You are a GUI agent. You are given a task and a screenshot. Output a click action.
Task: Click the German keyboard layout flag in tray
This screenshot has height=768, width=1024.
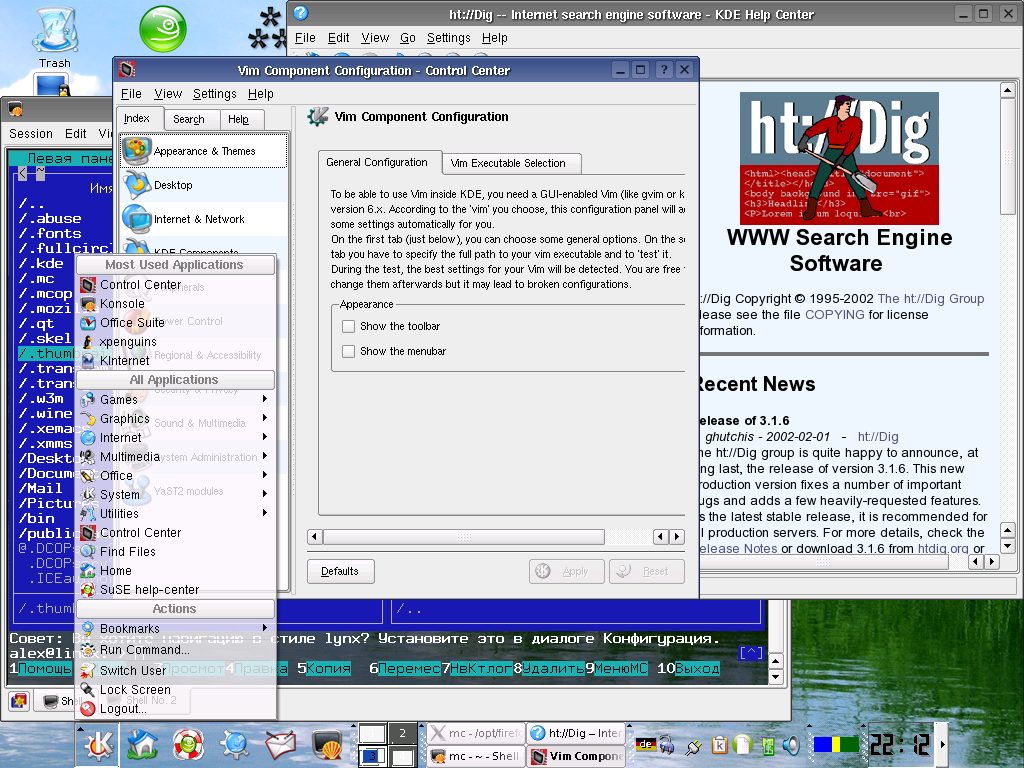pyautogui.click(x=645, y=744)
